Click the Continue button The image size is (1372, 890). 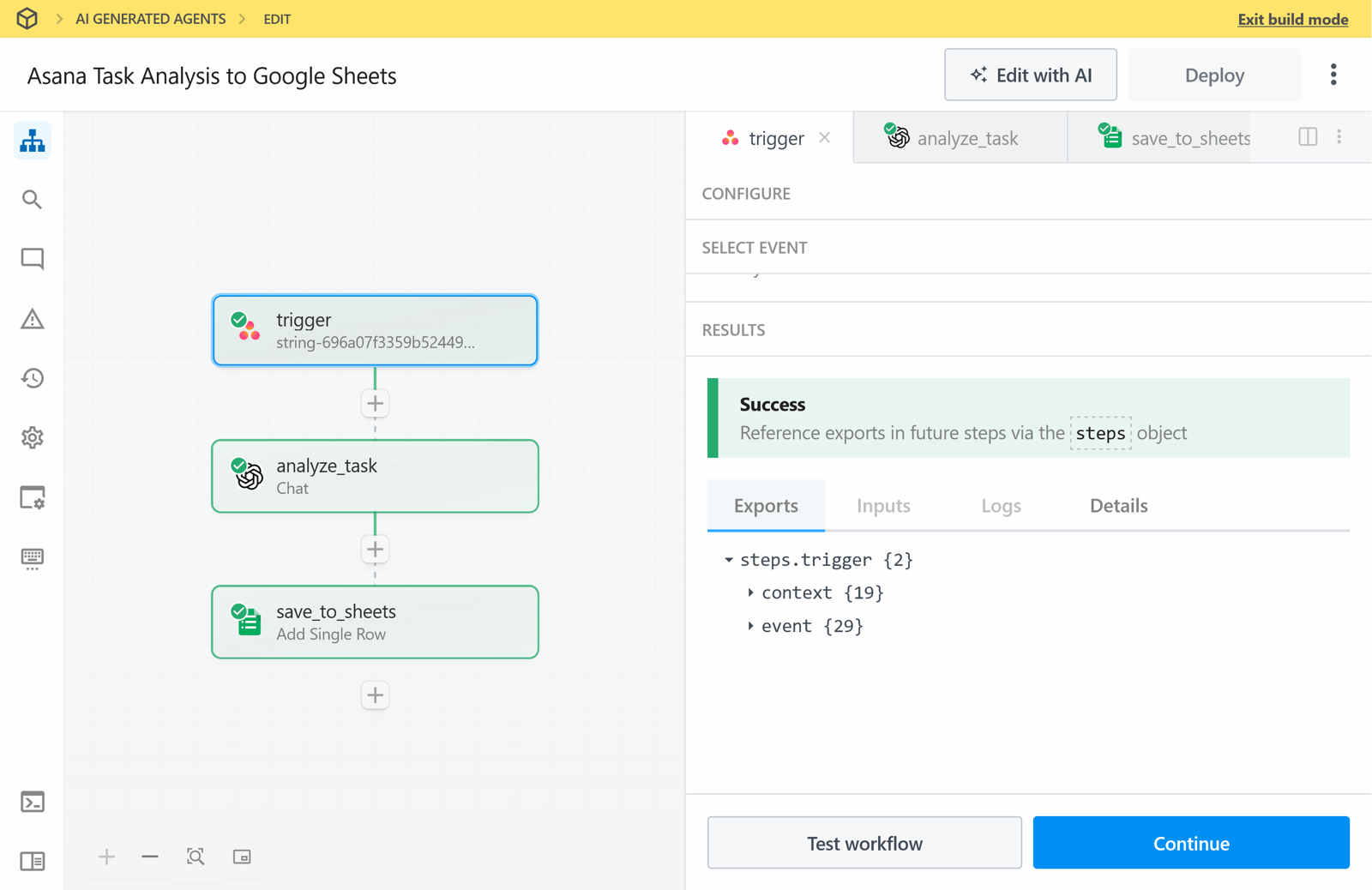click(1190, 843)
